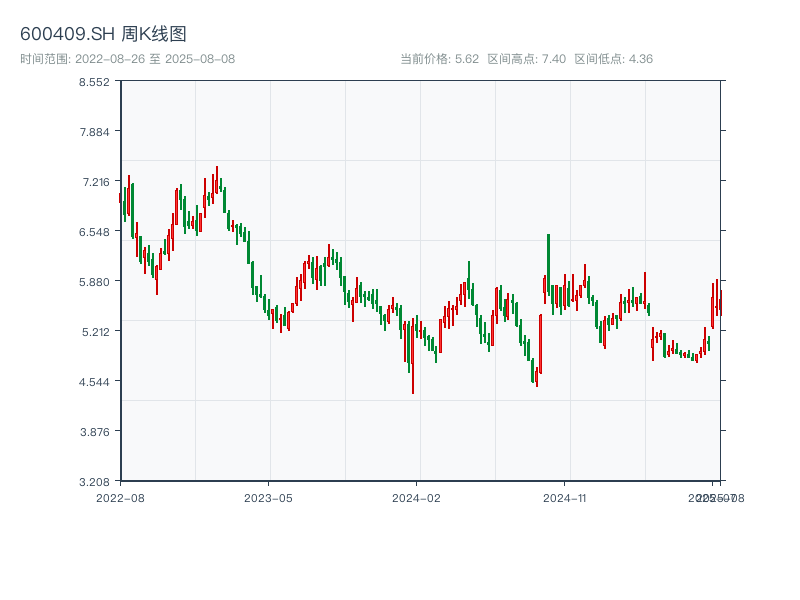Choose the 2024-11 date axis label

point(565,497)
